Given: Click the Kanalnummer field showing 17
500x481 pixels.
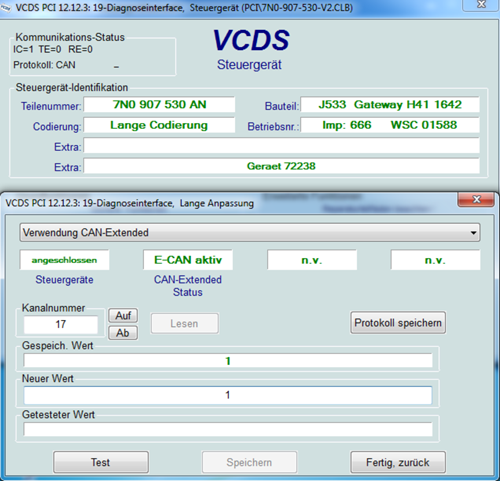Looking at the screenshot, I should tap(61, 324).
